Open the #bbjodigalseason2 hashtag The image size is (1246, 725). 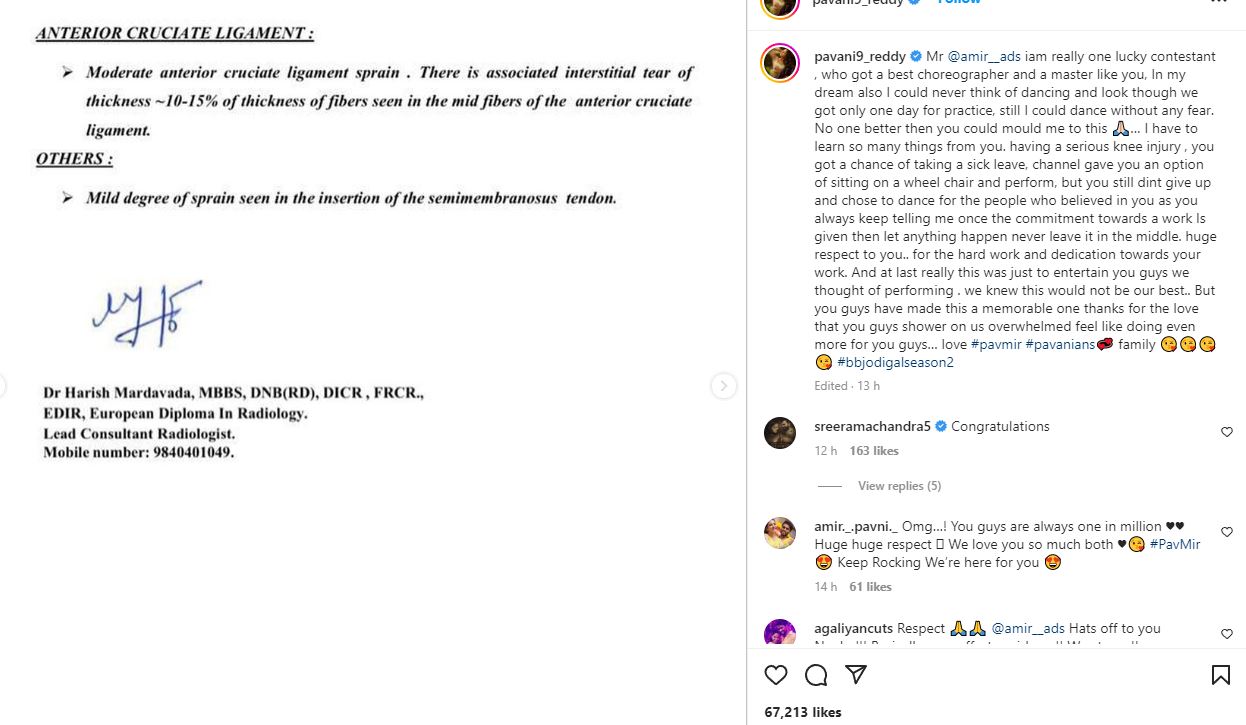(x=896, y=362)
